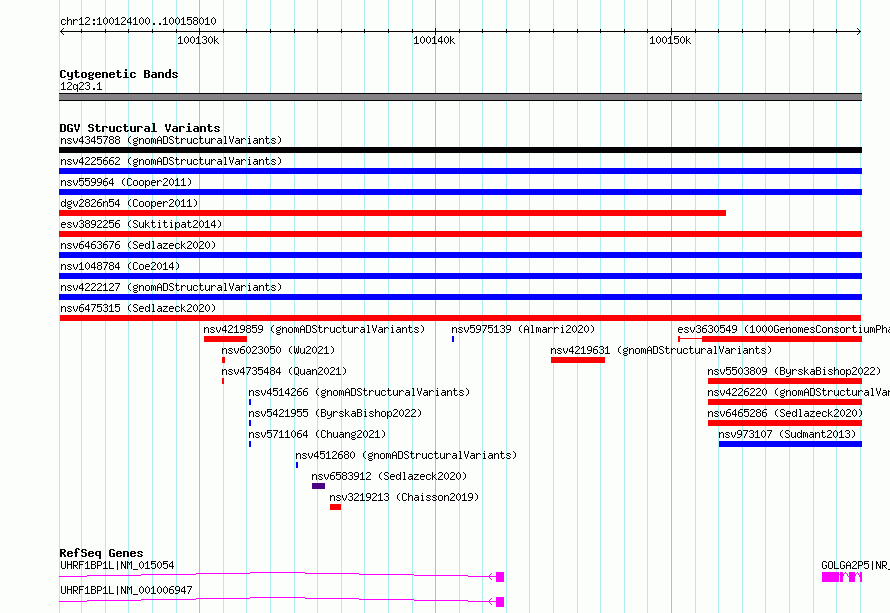Select the nsv5711064 (Chuang2021) label
This screenshot has height=613, width=890.
tap(317, 434)
